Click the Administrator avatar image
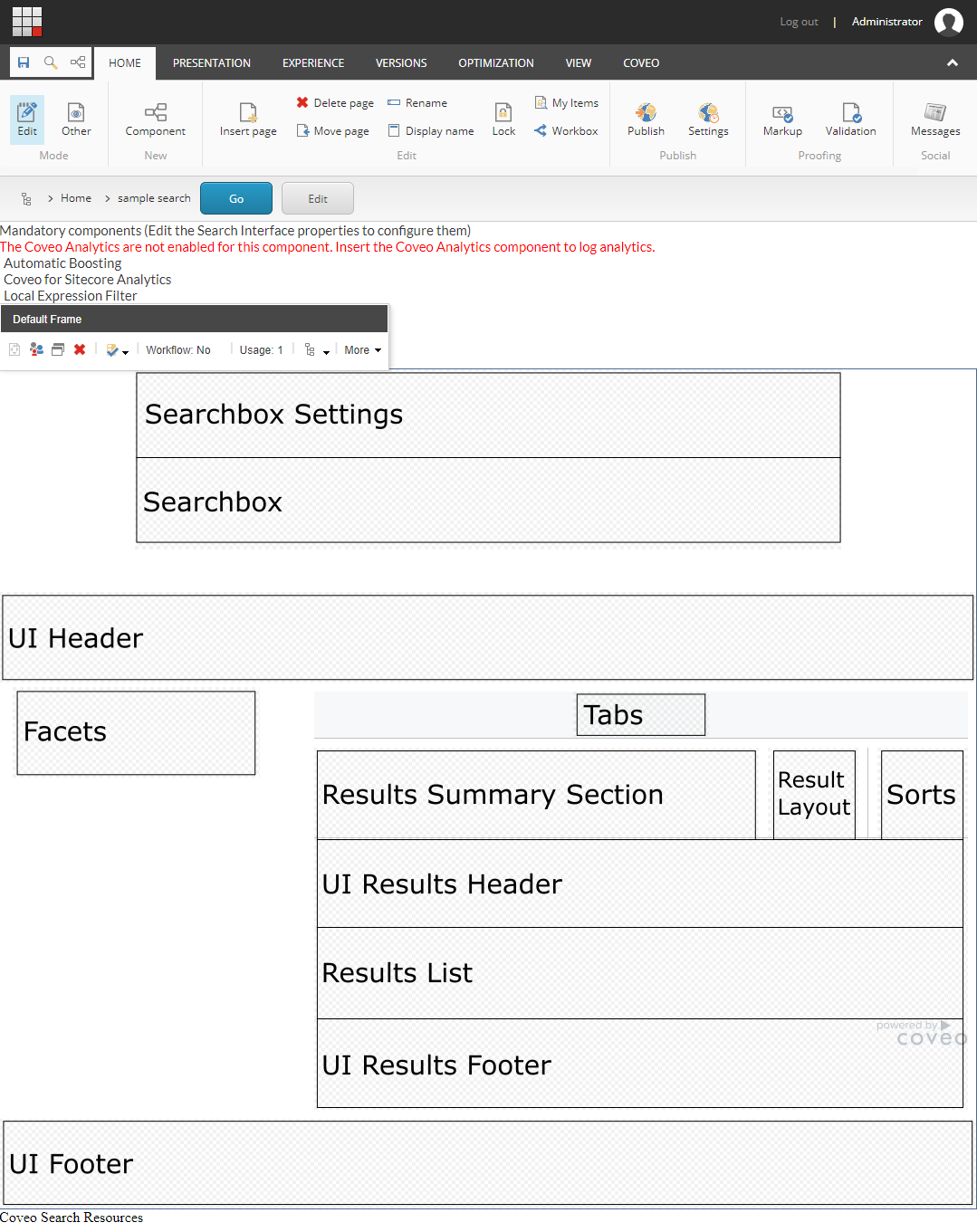The width and height of the screenshot is (977, 1232). (948, 21)
